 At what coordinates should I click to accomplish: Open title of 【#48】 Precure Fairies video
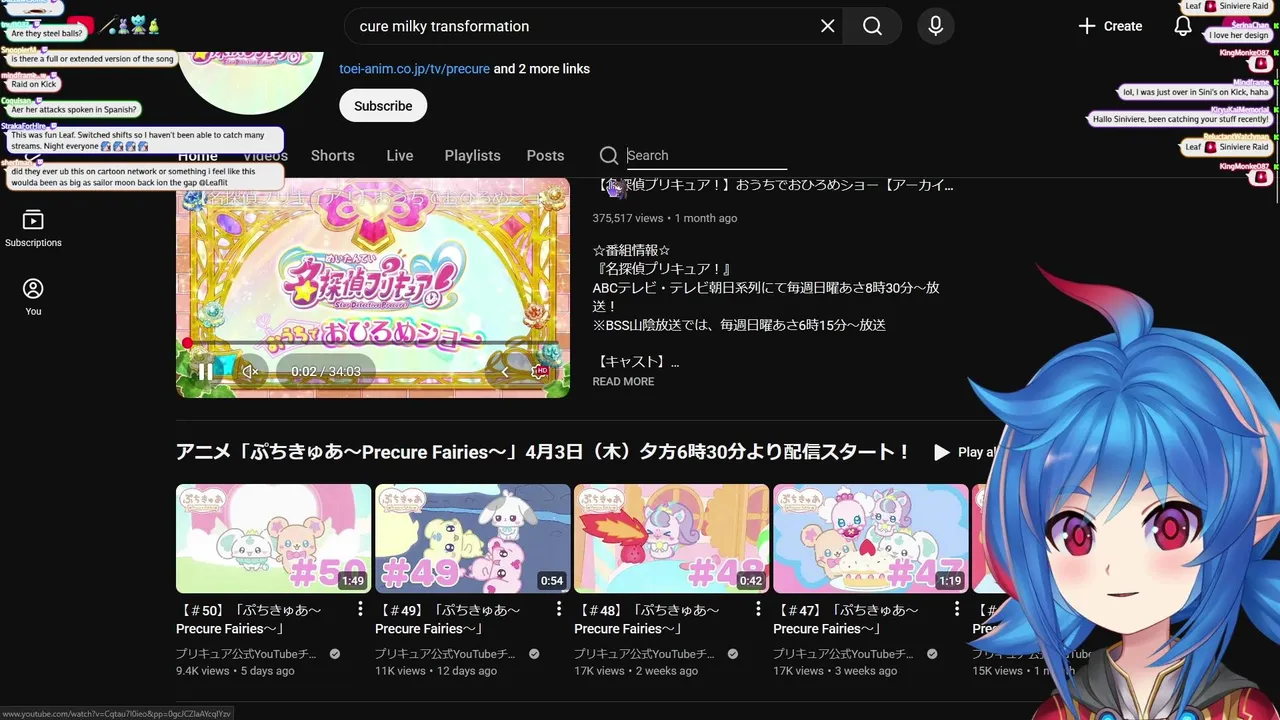click(647, 619)
